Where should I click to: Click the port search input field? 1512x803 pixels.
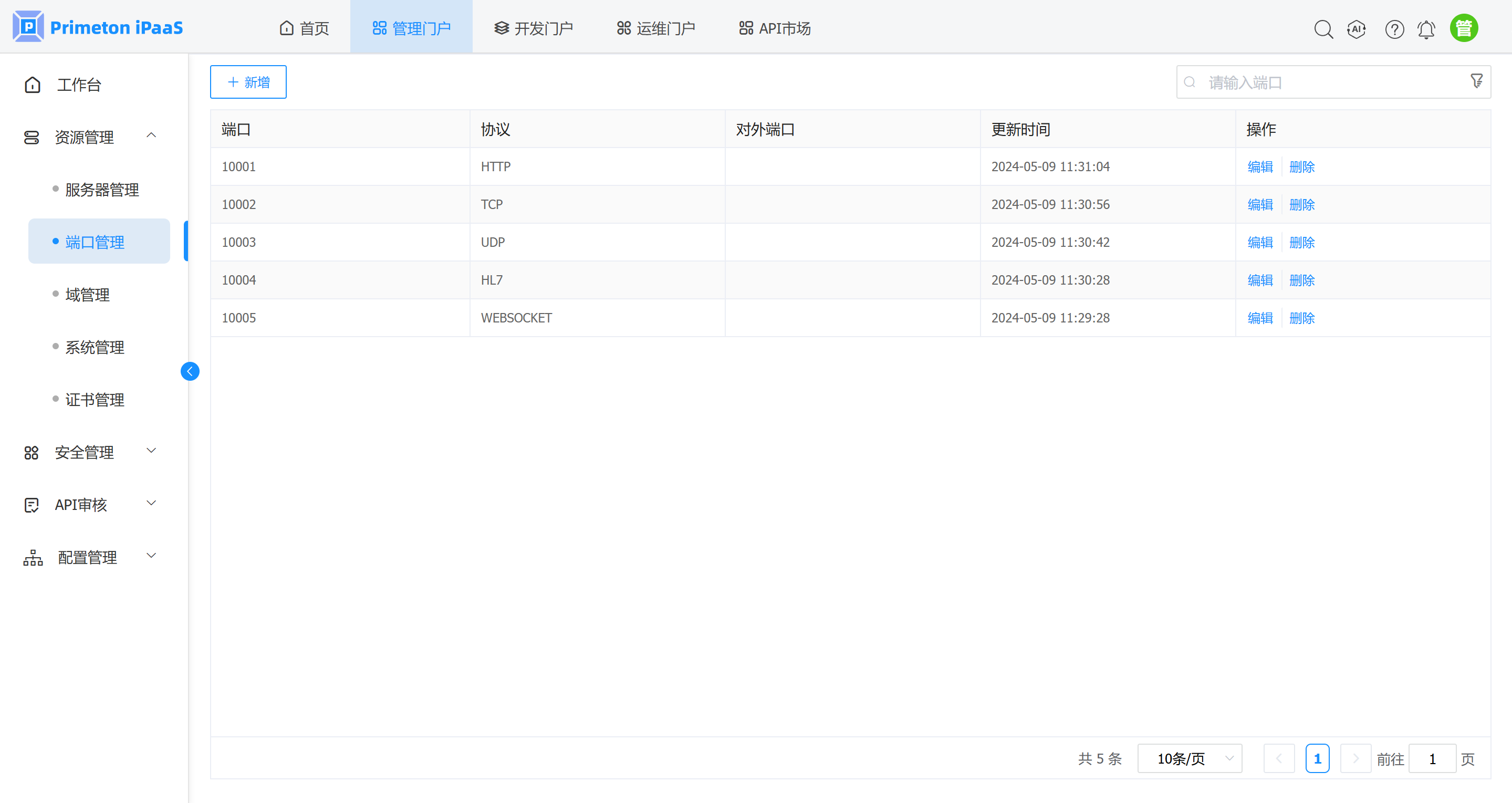1291,81
